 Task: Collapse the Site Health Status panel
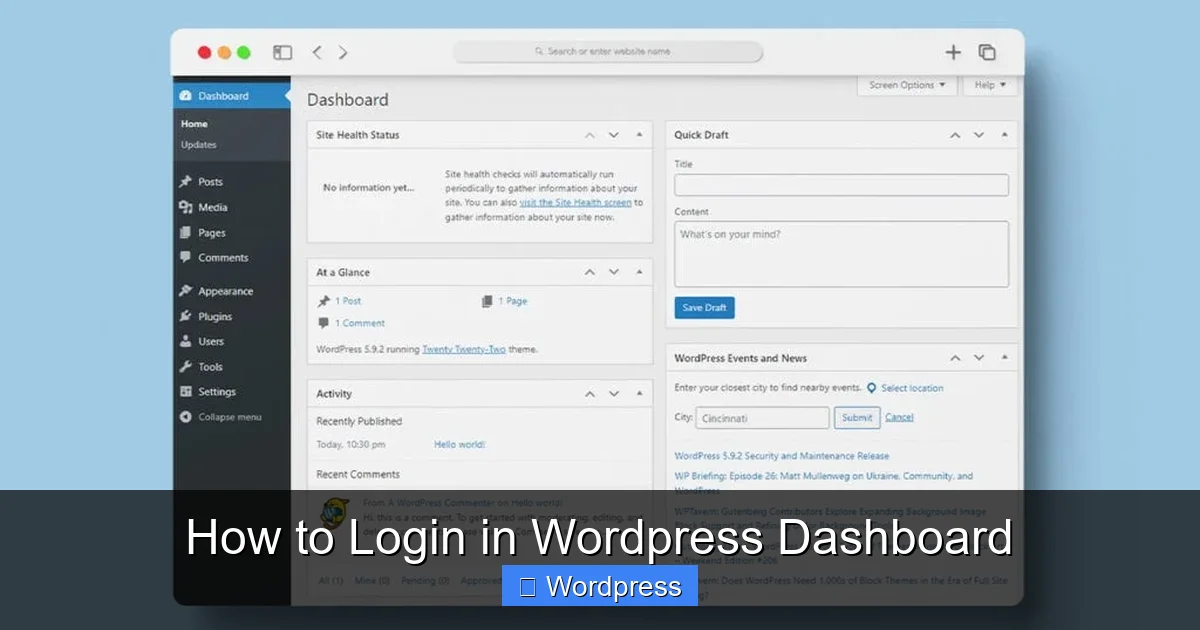639,135
